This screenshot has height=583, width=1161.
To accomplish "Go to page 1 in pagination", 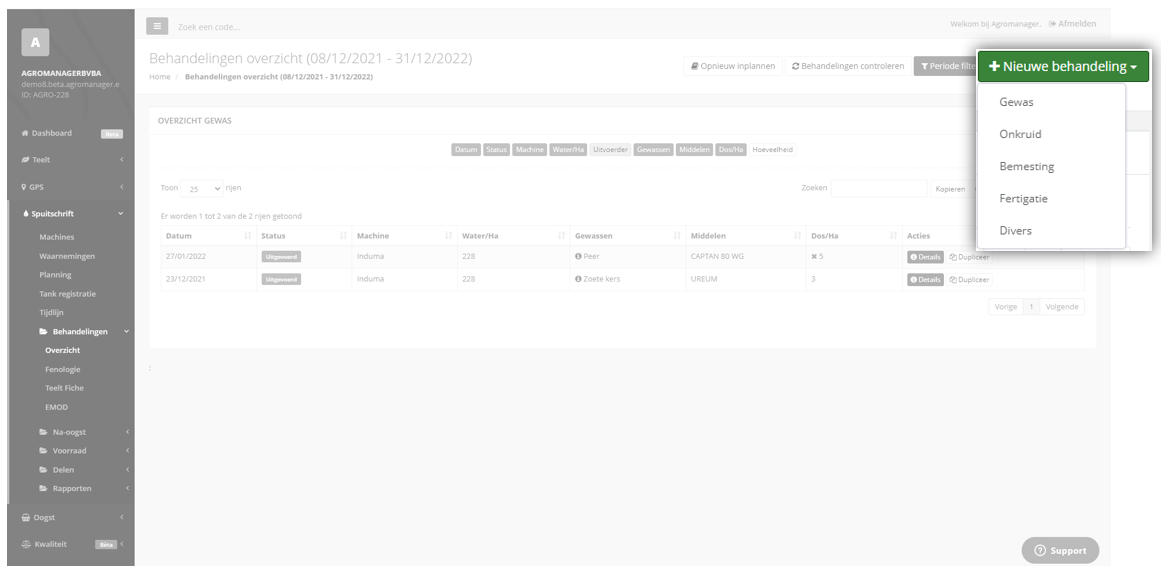I will tap(1031, 307).
